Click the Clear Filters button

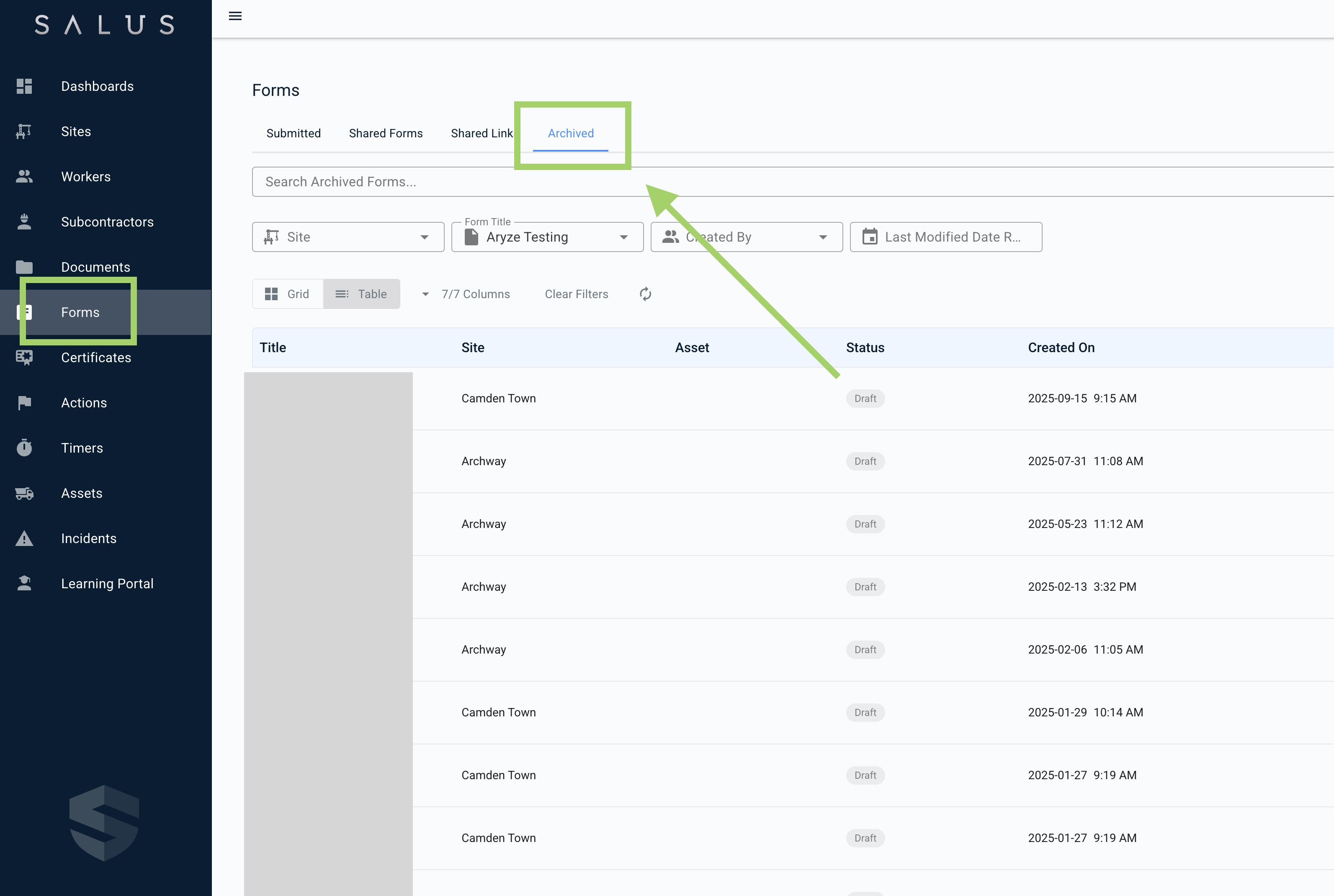click(x=576, y=294)
